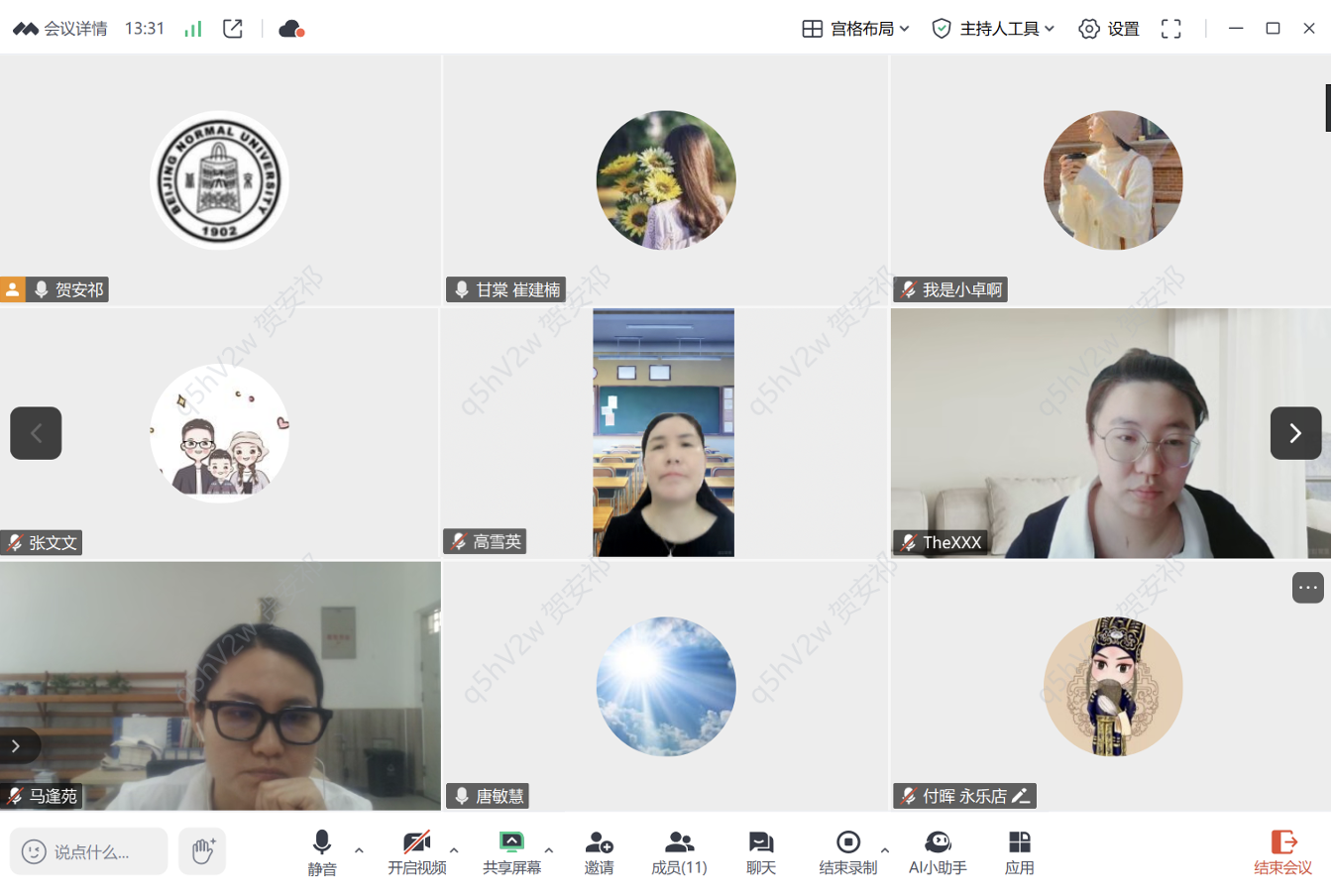This screenshot has height=896, width=1334.
Task: Enter fullscreen mode via the fullscreen icon
Action: coord(1170,29)
